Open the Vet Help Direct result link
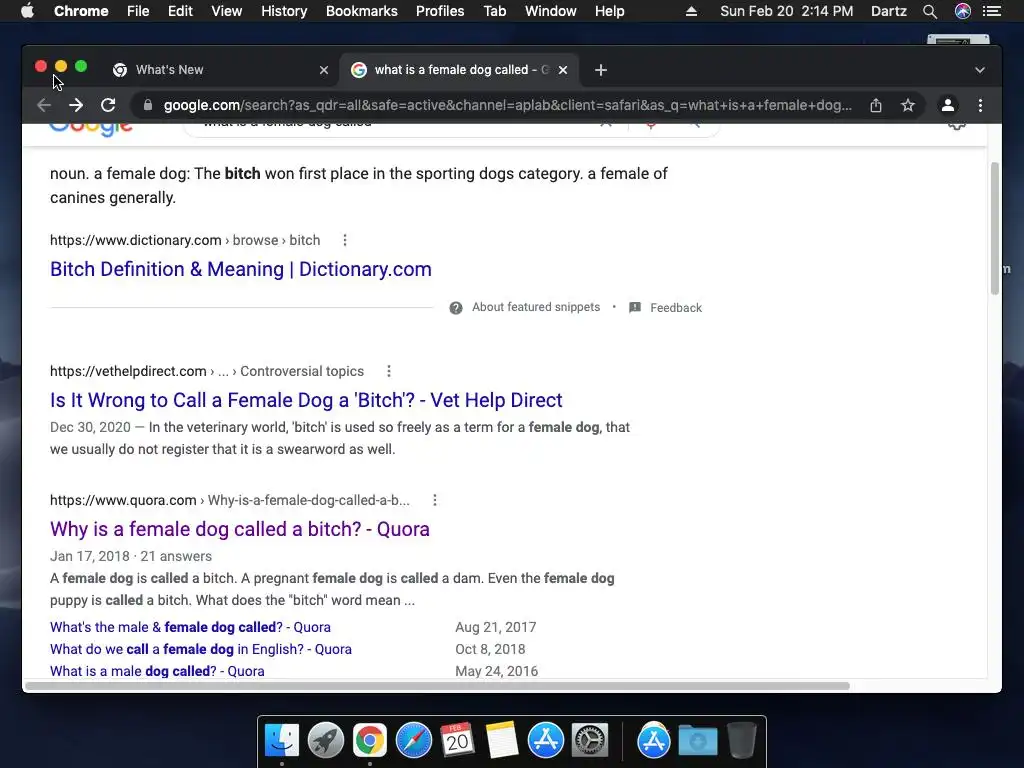1024x768 pixels. tap(306, 400)
